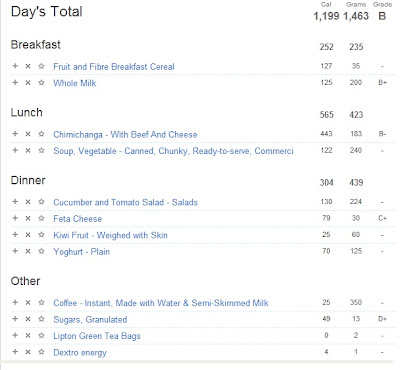This screenshot has width=400, height=370.
Task: Open Fruit and Fibre Breakfast Cereal link
Action: pyautogui.click(x=114, y=67)
